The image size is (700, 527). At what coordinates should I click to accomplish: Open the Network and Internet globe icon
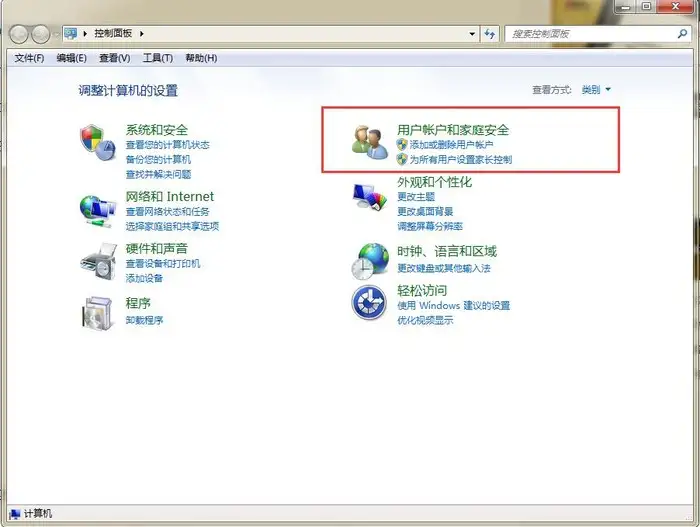pos(98,211)
